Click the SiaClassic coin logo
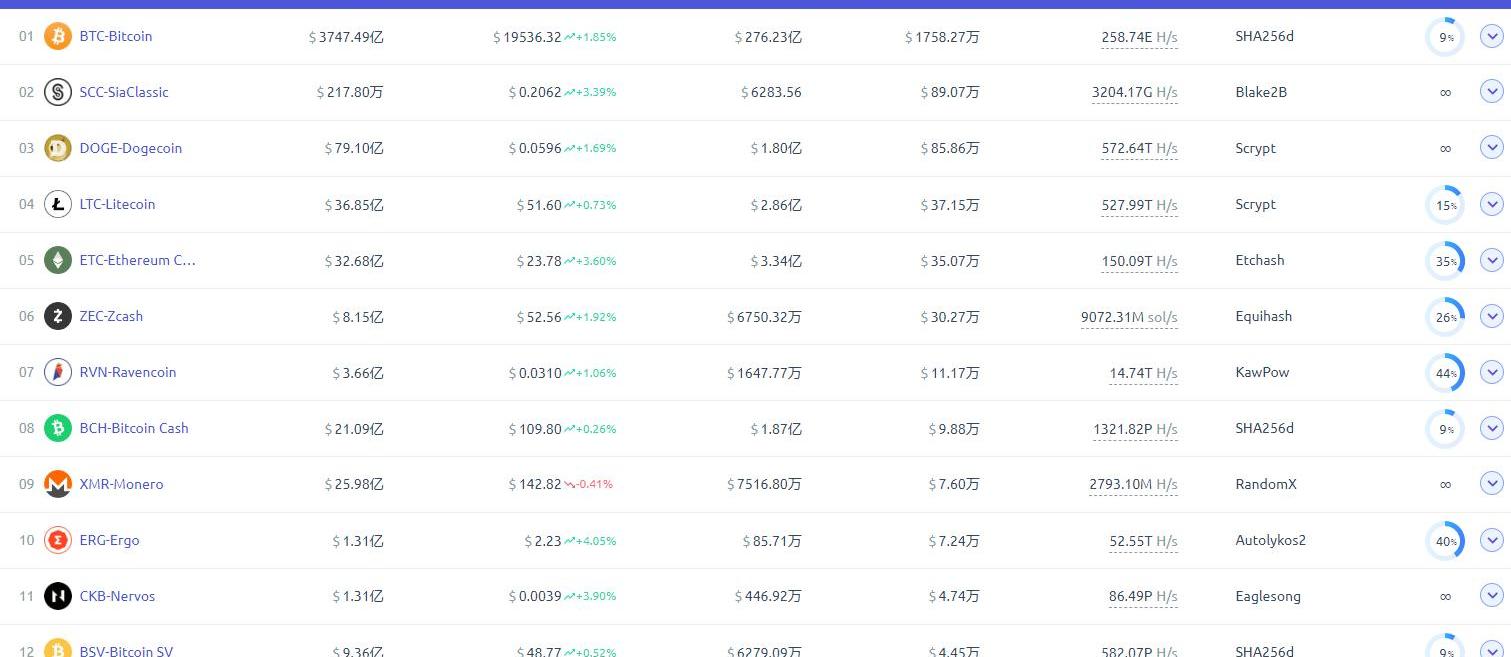1511x657 pixels. point(58,93)
